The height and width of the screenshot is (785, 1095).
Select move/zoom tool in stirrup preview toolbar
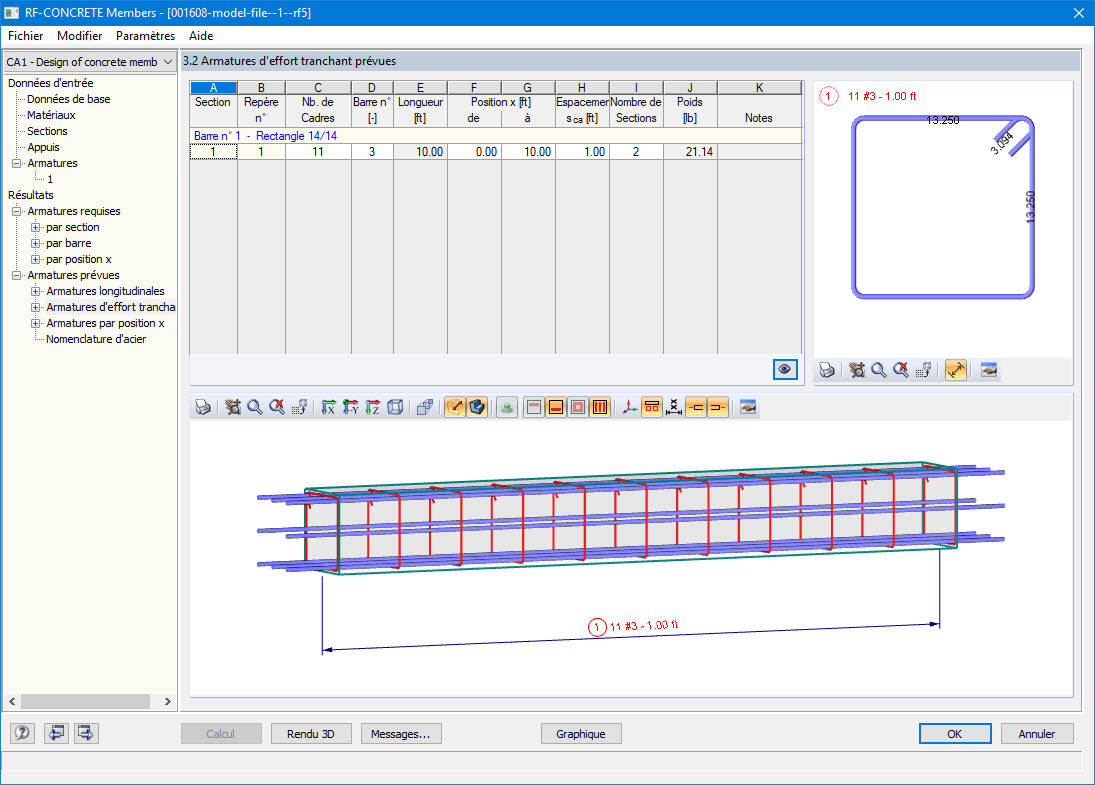(x=857, y=370)
